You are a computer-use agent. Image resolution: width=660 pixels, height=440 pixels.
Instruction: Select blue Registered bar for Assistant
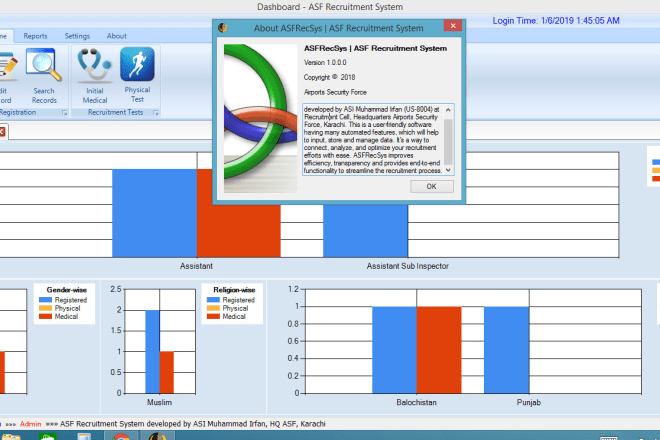(x=154, y=213)
